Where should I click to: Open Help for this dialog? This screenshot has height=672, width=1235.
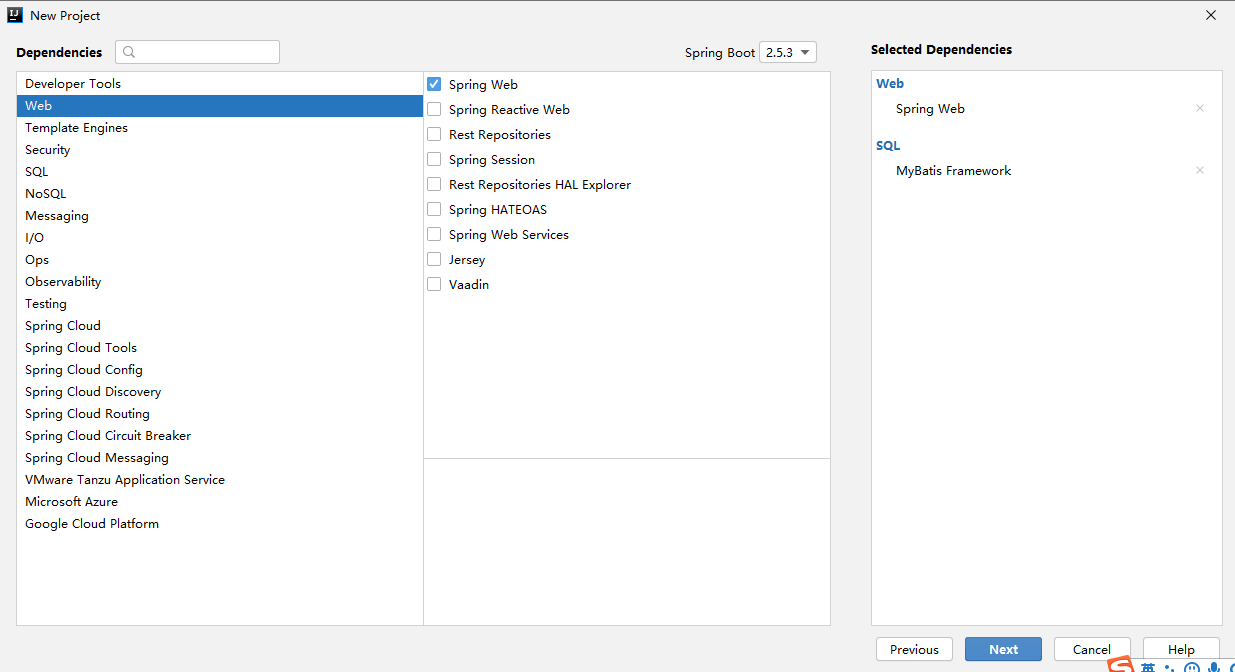[1181, 649]
